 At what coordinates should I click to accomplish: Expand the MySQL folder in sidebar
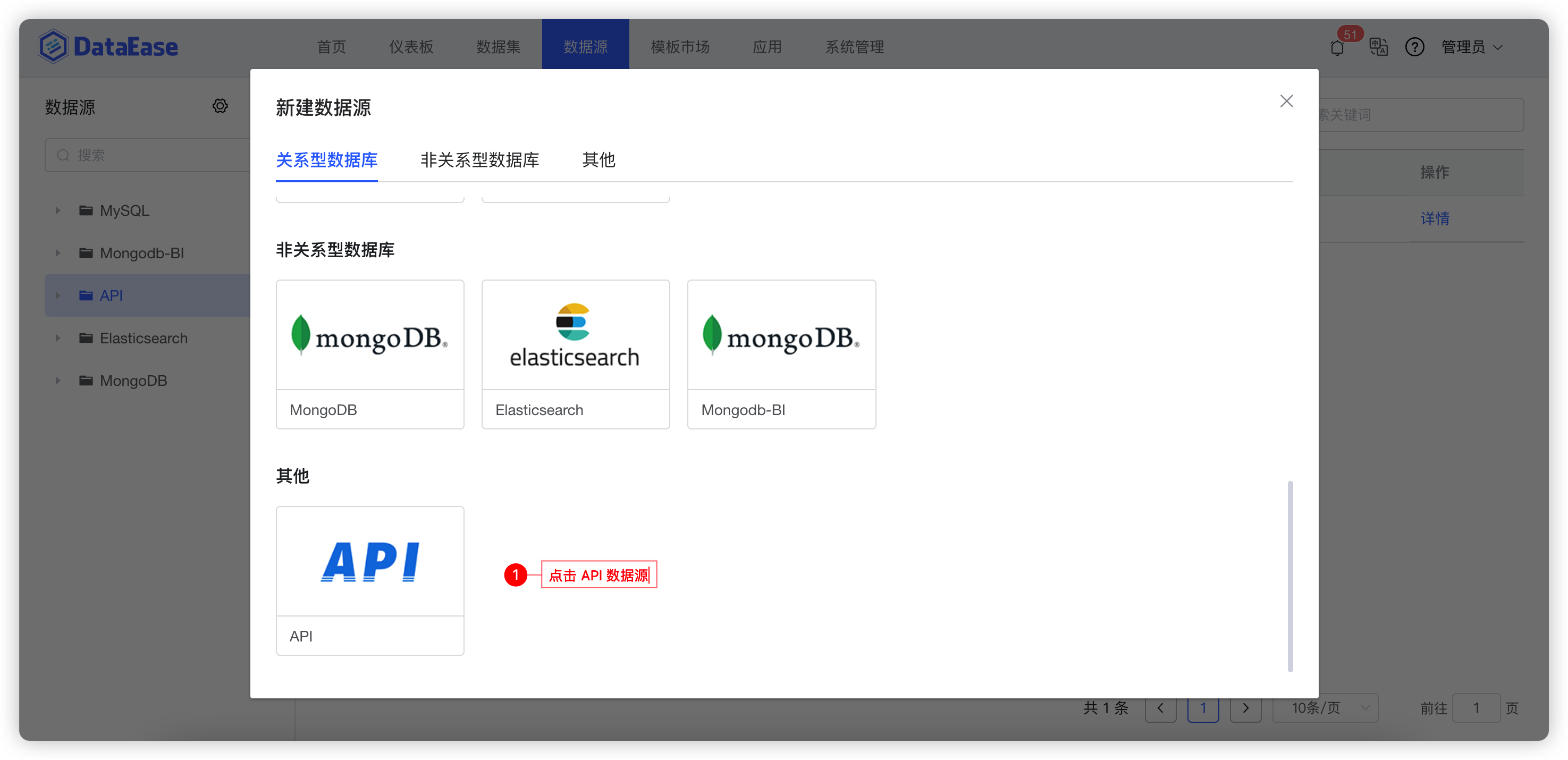click(x=58, y=210)
